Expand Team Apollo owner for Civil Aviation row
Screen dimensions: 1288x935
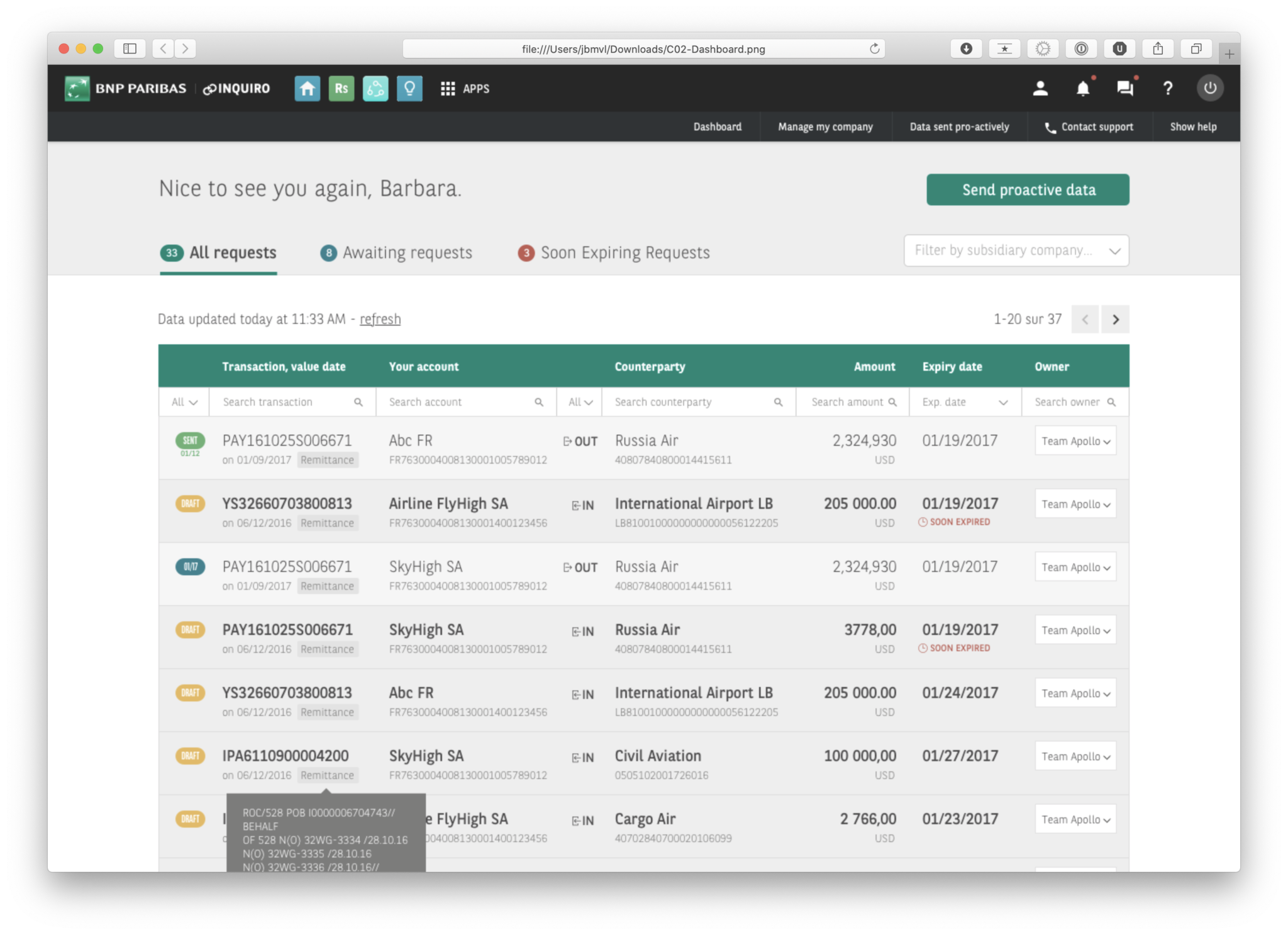pyautogui.click(x=1075, y=756)
